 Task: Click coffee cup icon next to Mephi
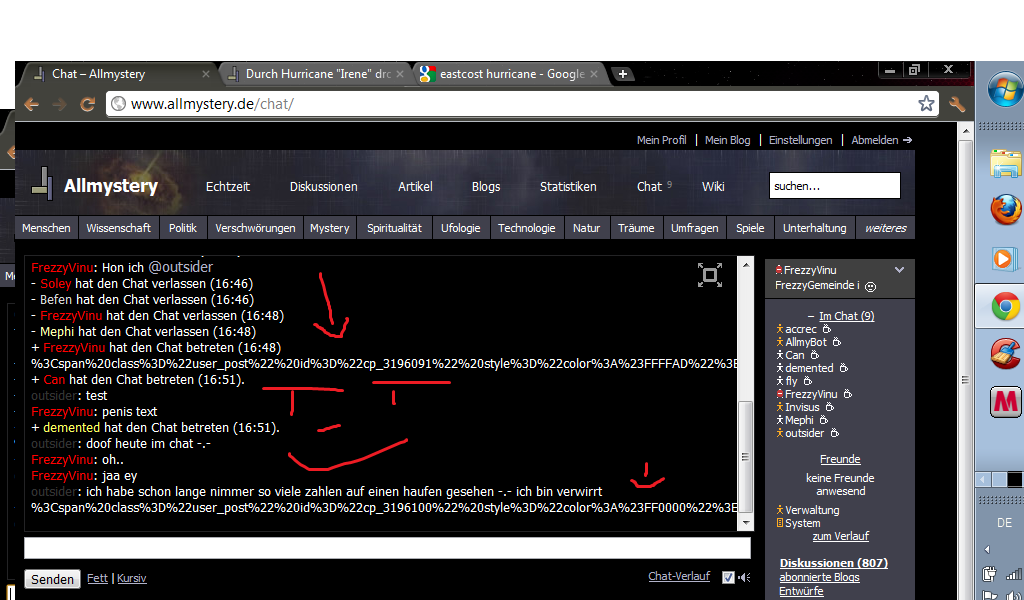[824, 420]
